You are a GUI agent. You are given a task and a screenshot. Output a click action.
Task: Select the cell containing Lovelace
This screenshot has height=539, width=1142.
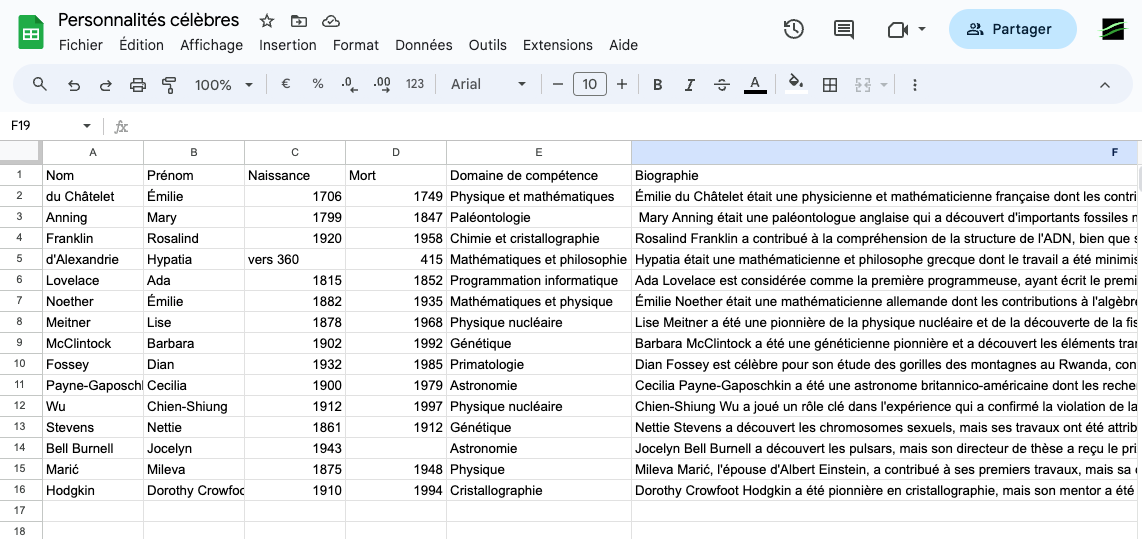tap(92, 280)
